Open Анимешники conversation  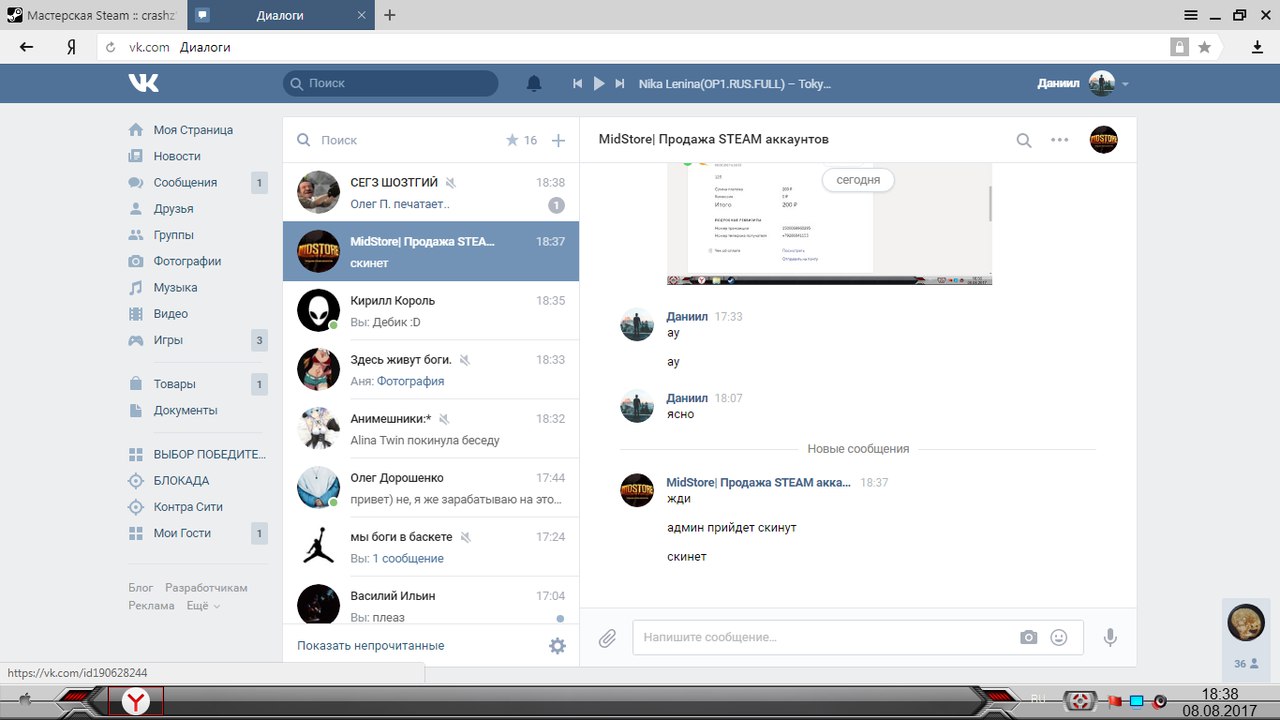tap(431, 429)
